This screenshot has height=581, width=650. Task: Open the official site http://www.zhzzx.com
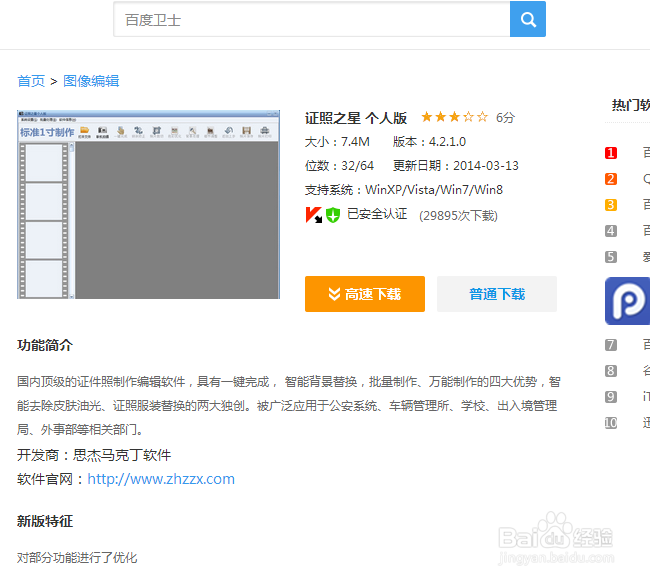tap(161, 479)
